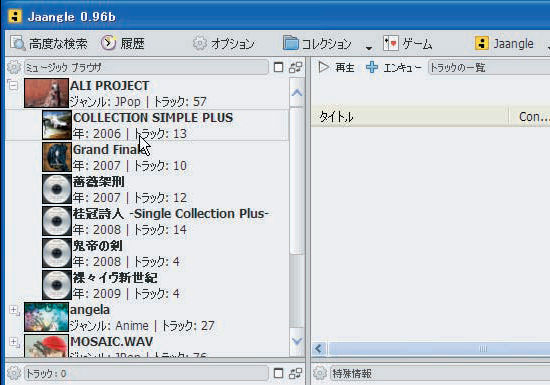Click the エンキュー enqueue button
This screenshot has height=385, width=550.
point(394,67)
